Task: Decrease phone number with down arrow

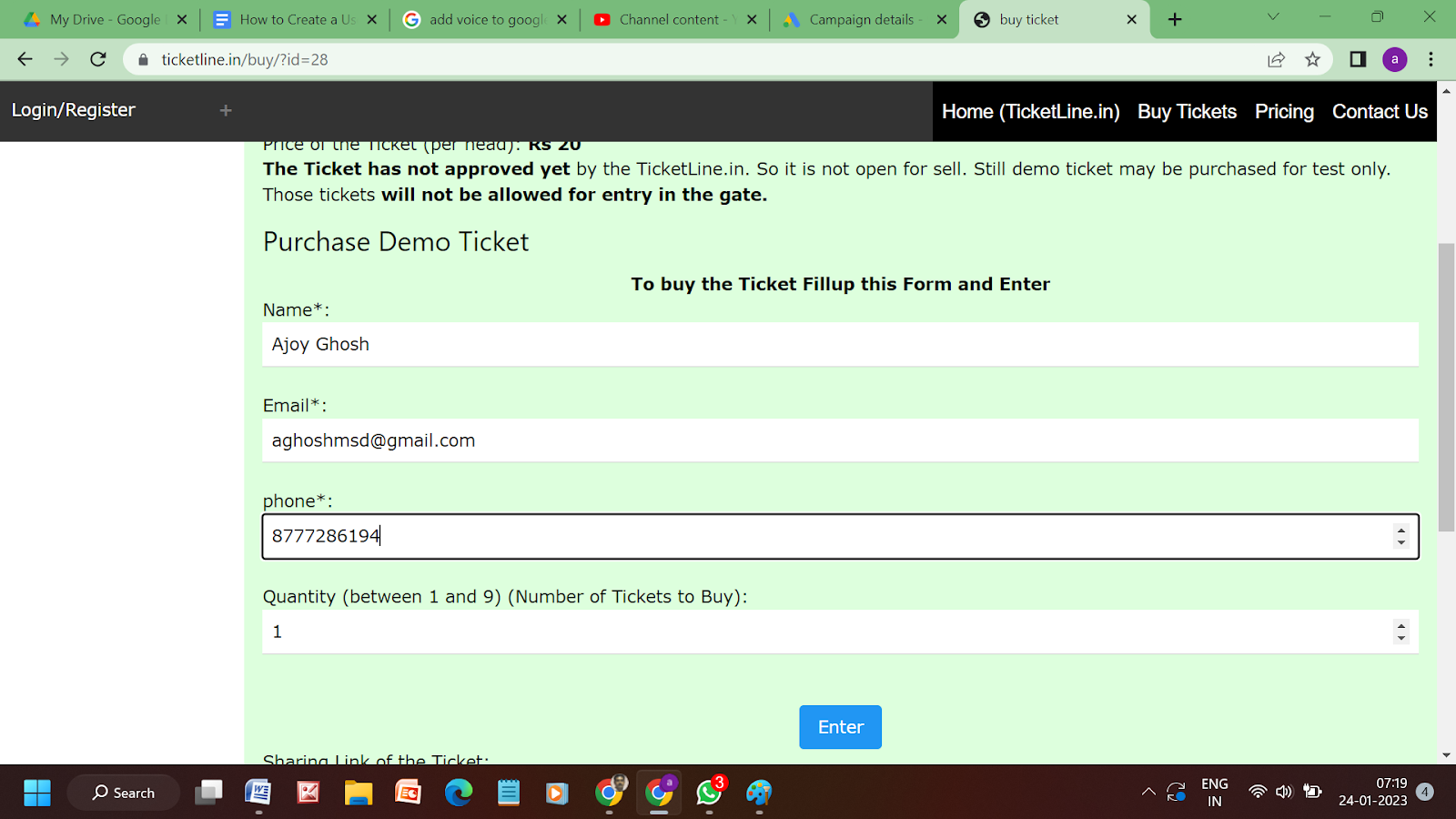Action: [x=1401, y=542]
